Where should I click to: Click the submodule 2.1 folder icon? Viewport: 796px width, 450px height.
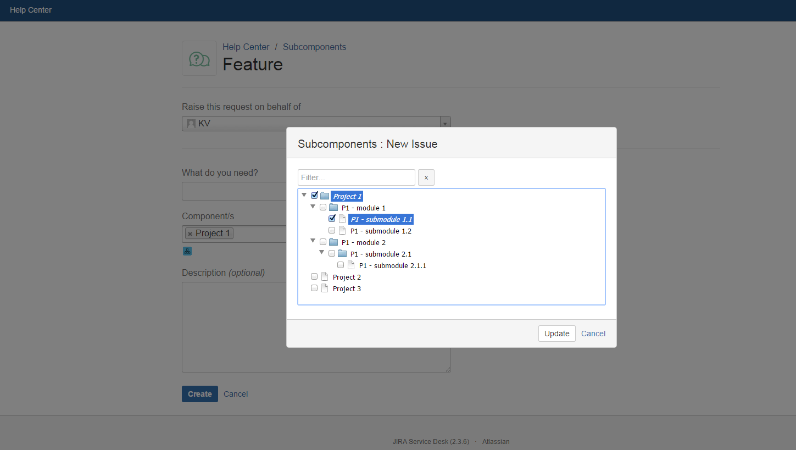coord(343,253)
